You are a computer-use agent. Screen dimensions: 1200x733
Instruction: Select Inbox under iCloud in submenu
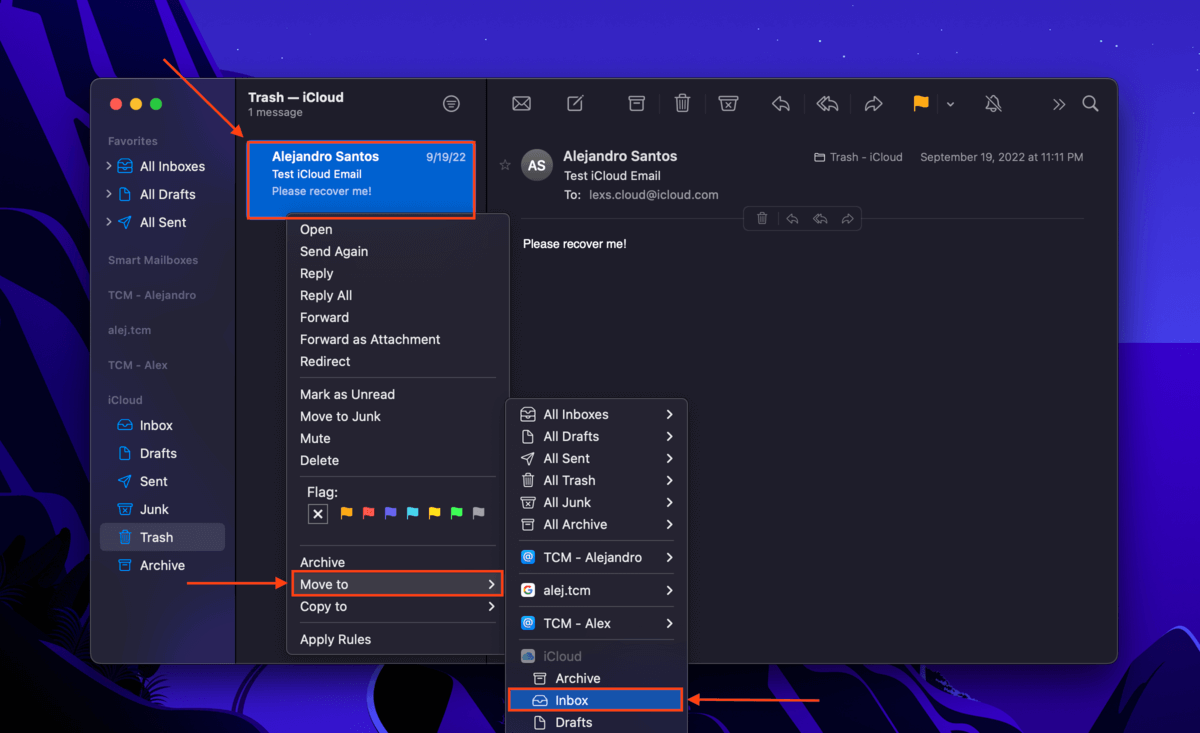pyautogui.click(x=596, y=700)
